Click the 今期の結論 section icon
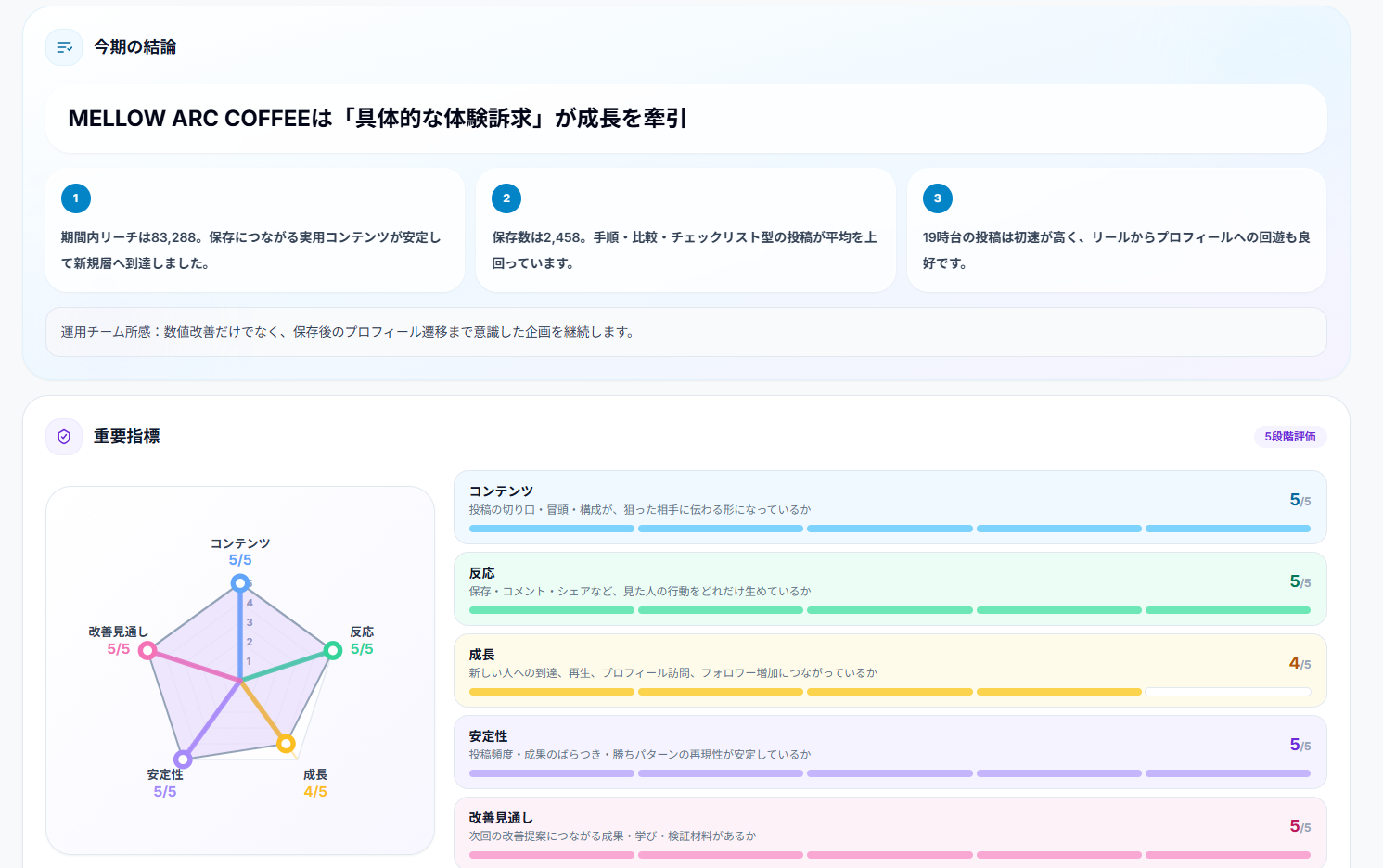This screenshot has width=1383, height=868. 64,47
